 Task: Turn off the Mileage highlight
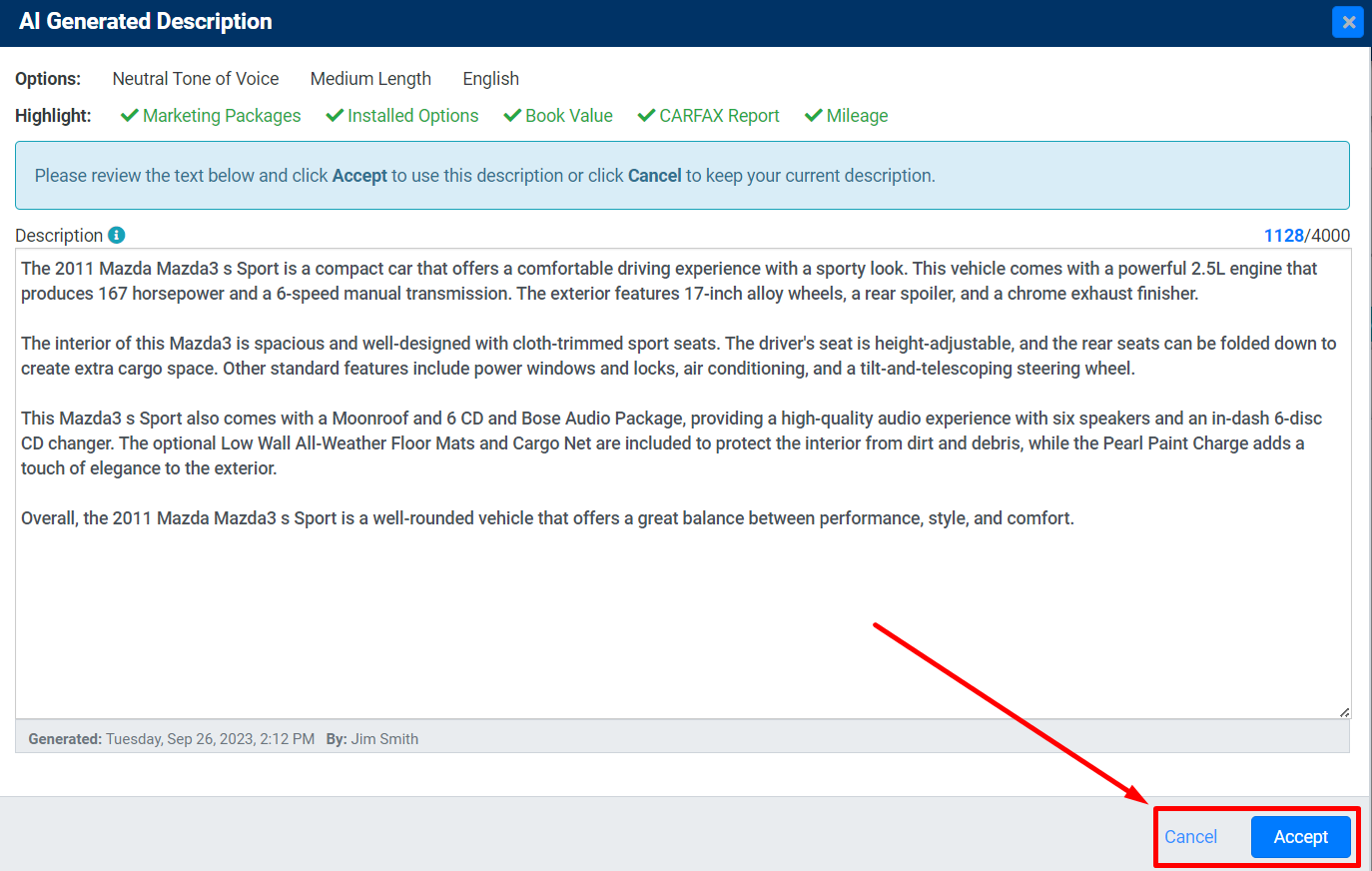coord(846,116)
